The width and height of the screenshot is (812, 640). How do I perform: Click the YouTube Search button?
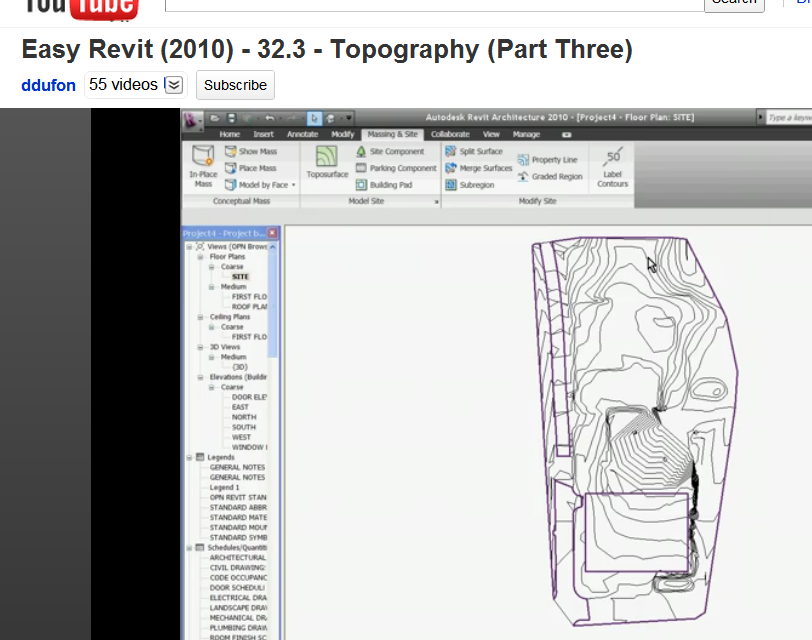pyautogui.click(x=734, y=4)
